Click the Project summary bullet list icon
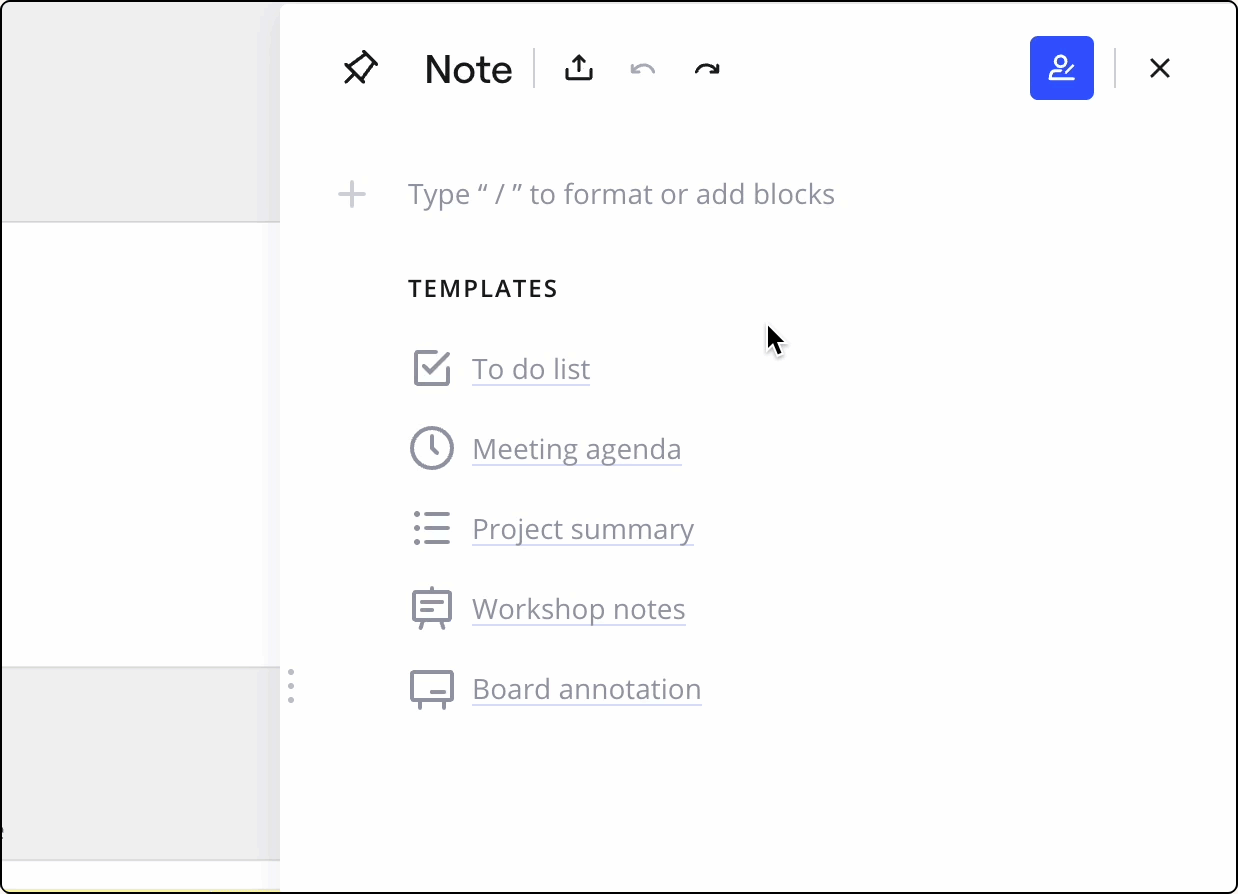 432,528
